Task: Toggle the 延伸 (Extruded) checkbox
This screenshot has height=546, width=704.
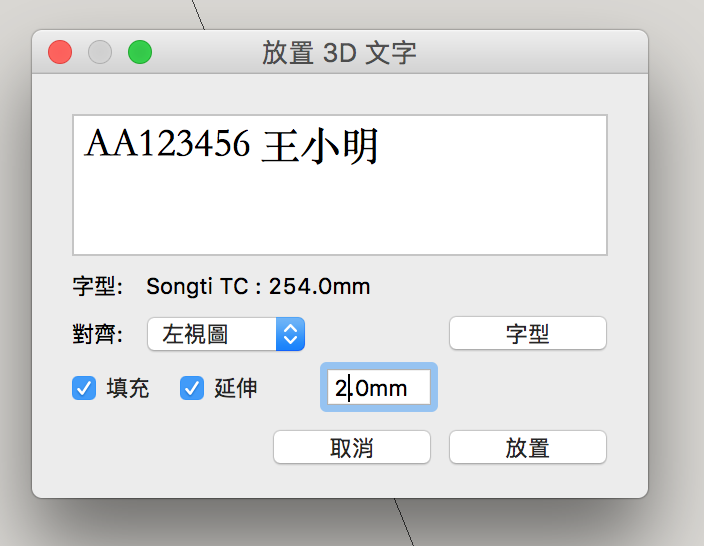Action: (192, 388)
